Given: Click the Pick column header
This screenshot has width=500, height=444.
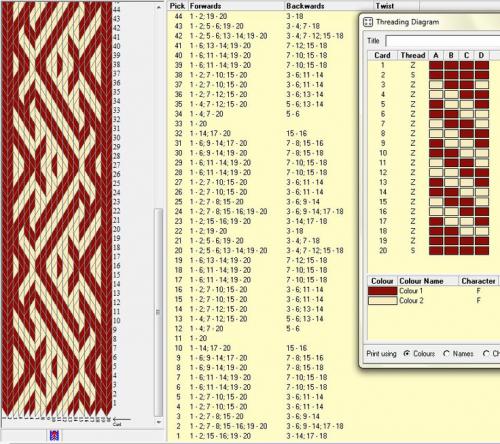Looking at the screenshot, I should (x=177, y=6).
